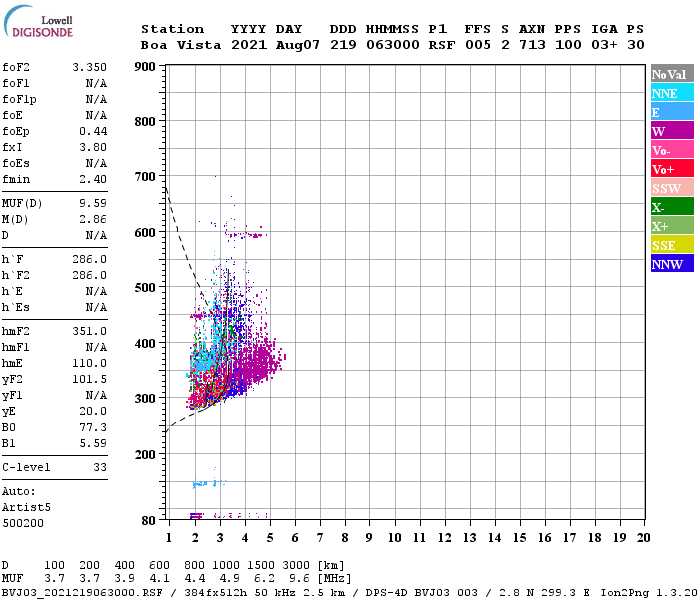Screen dimensions: 700x600
Task: Click the fmin value 2.40
Action: (93, 179)
